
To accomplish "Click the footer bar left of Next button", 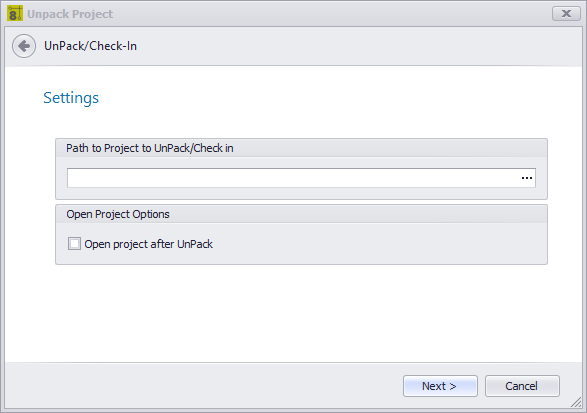I will pyautogui.click(x=204, y=386).
